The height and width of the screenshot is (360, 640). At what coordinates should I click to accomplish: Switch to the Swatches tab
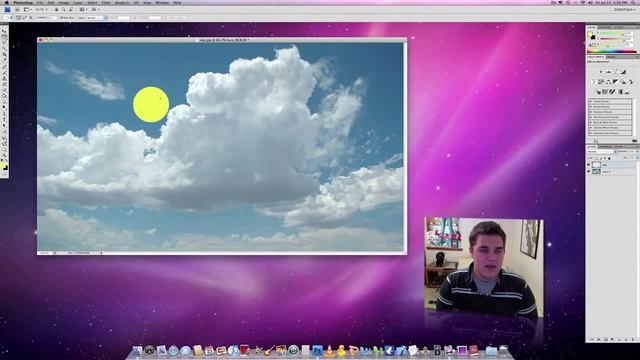605,28
